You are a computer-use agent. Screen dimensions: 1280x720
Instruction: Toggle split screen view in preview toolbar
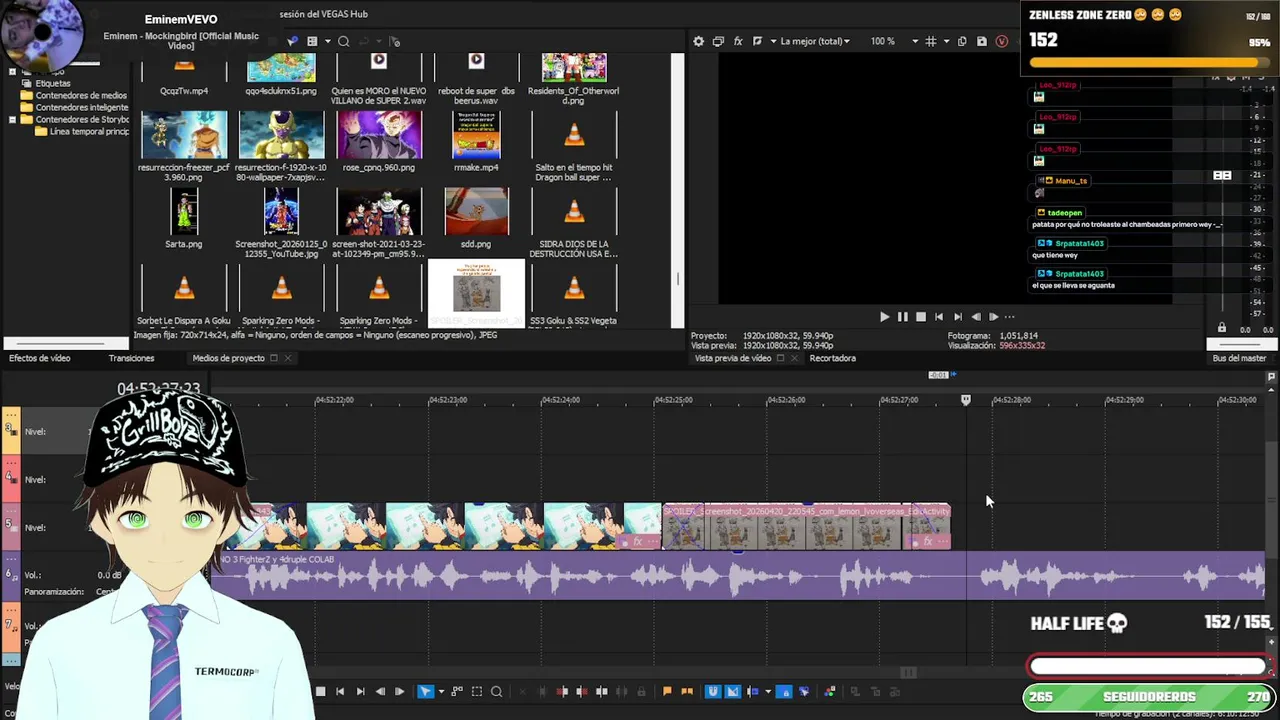pos(757,41)
